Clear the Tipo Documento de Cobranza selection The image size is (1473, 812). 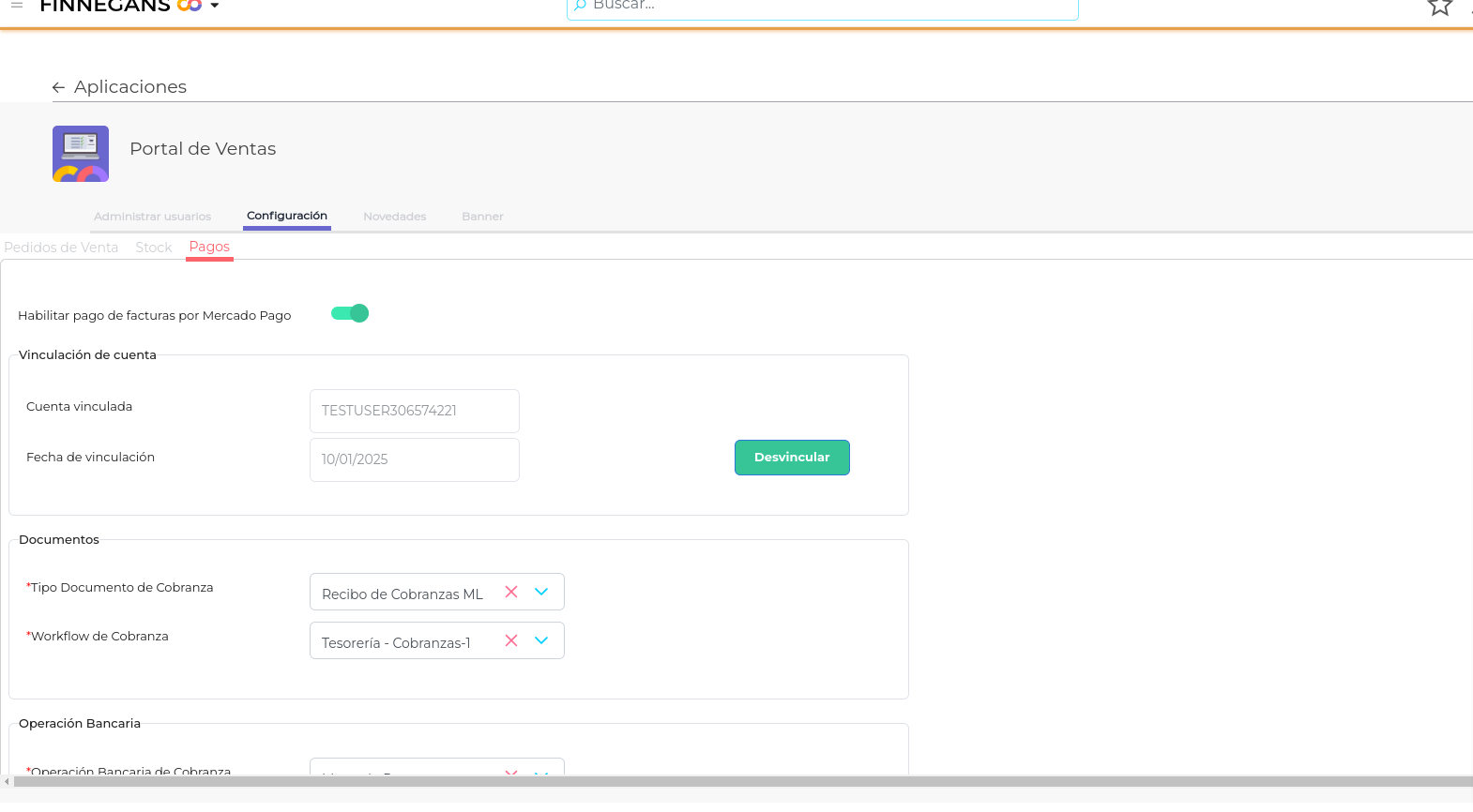[511, 592]
